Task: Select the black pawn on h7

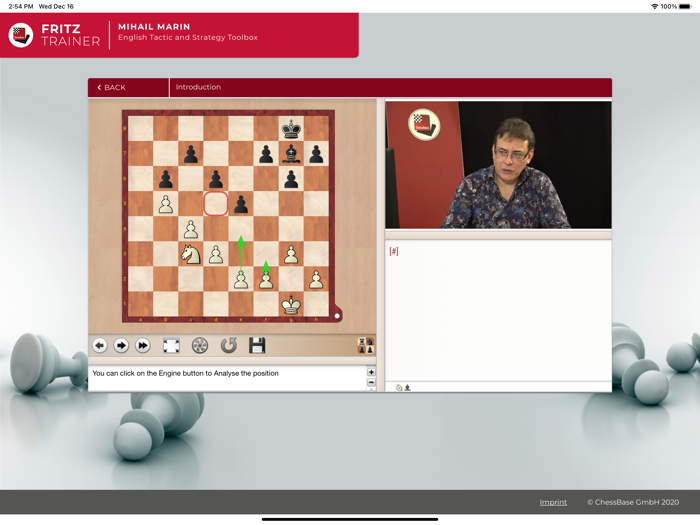Action: (x=316, y=154)
